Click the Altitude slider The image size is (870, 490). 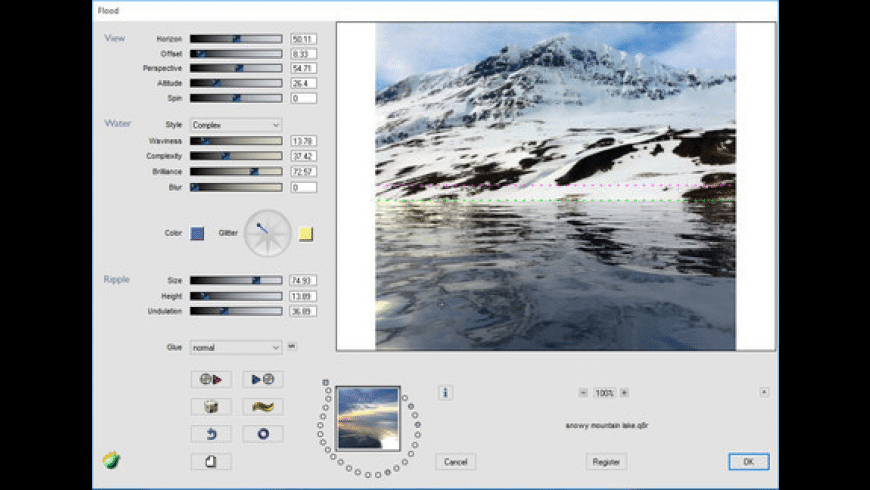236,83
